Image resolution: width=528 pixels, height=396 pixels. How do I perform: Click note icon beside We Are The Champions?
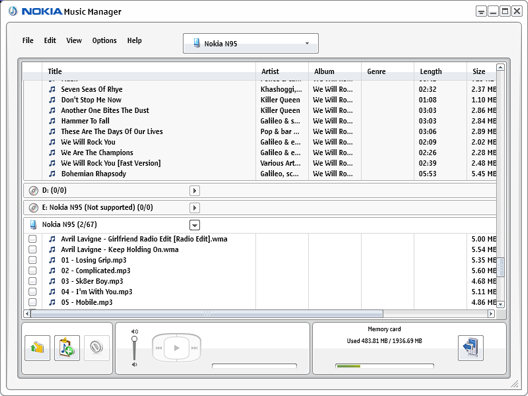pyautogui.click(x=52, y=153)
